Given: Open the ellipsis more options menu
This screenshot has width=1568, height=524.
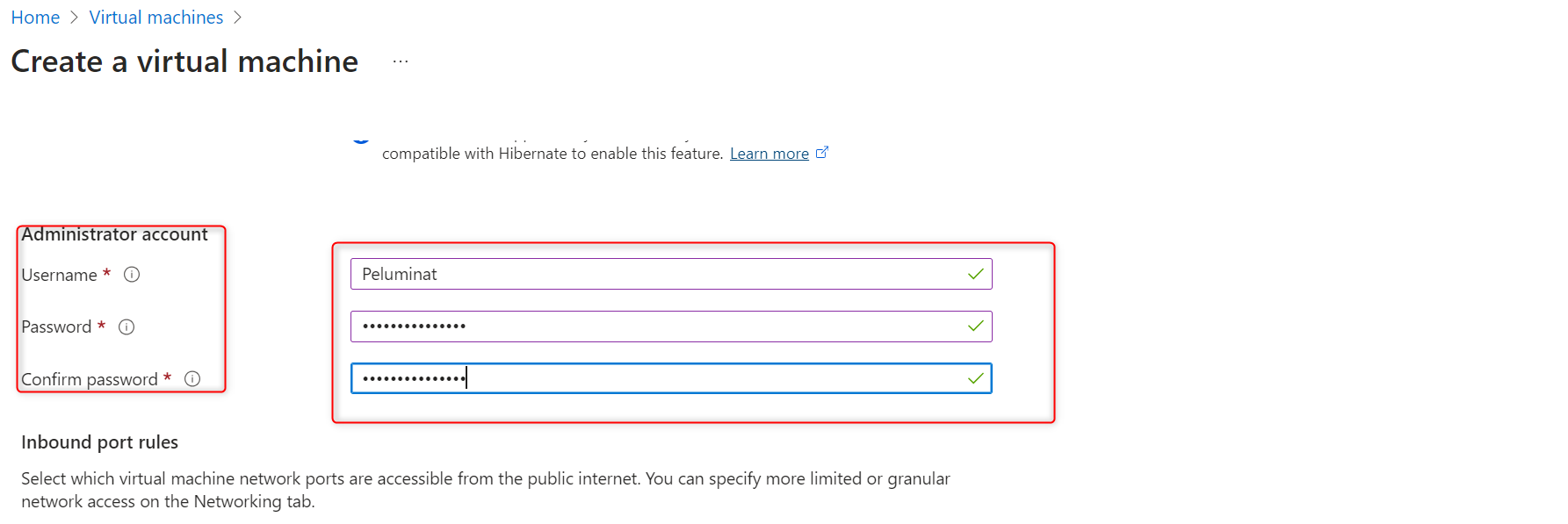Looking at the screenshot, I should coord(401,61).
